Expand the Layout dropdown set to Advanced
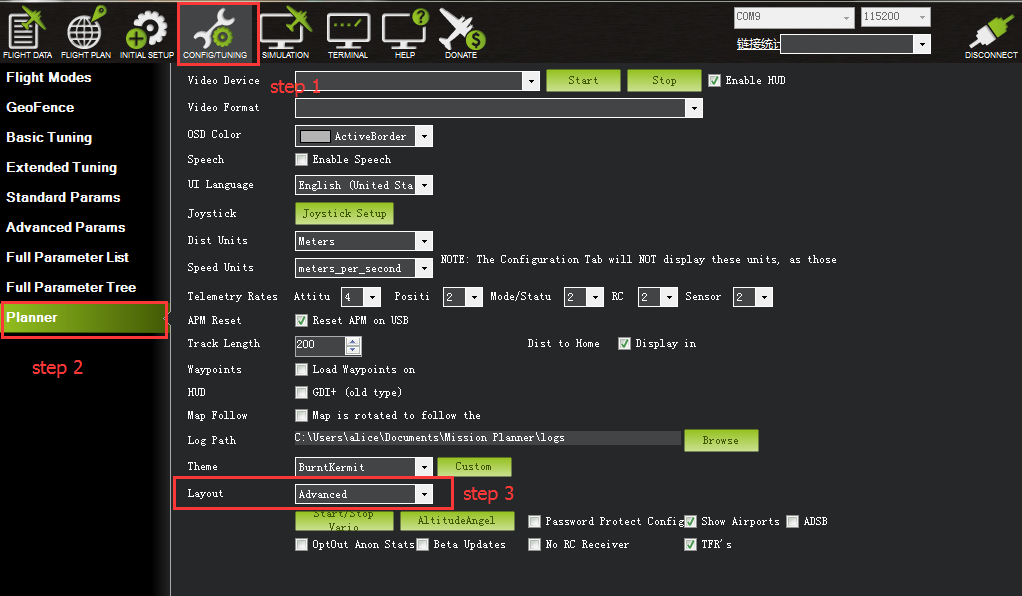 coord(424,494)
